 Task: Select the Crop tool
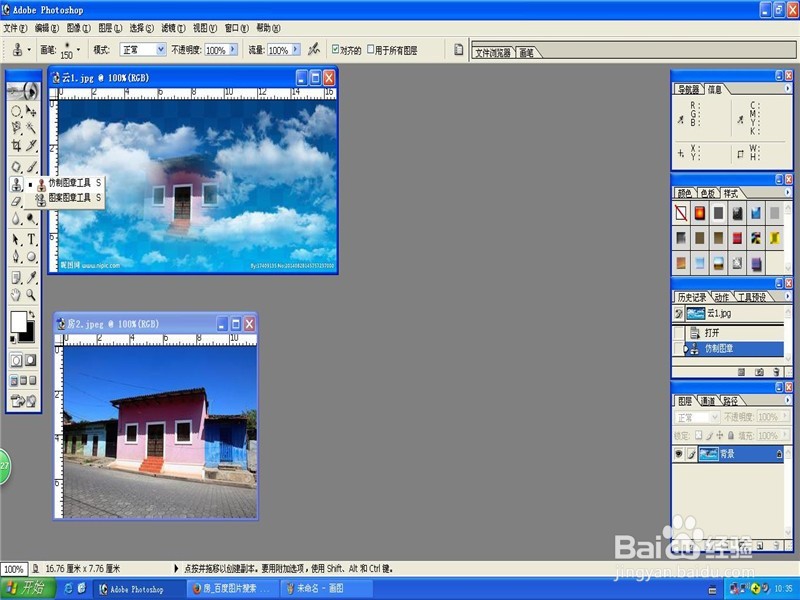coord(16,145)
